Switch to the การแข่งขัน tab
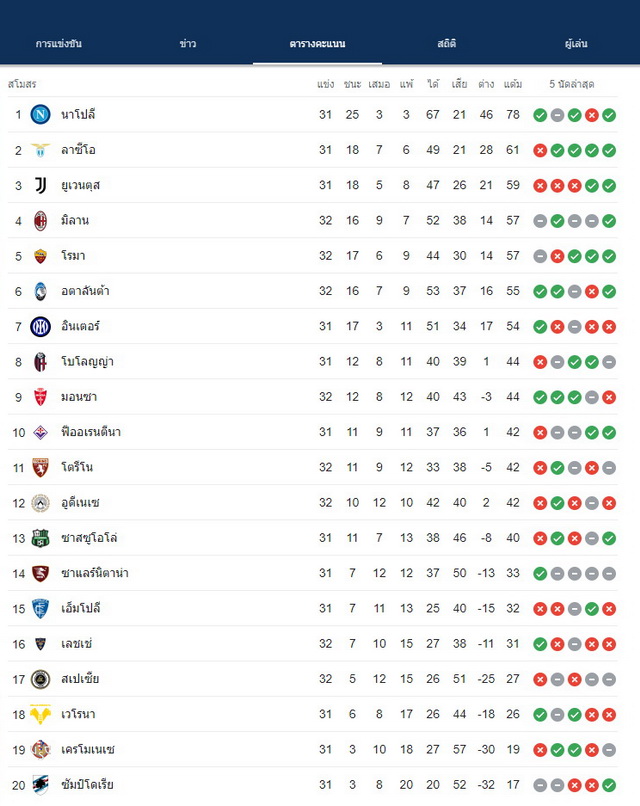Image resolution: width=640 pixels, height=806 pixels. tap(59, 44)
